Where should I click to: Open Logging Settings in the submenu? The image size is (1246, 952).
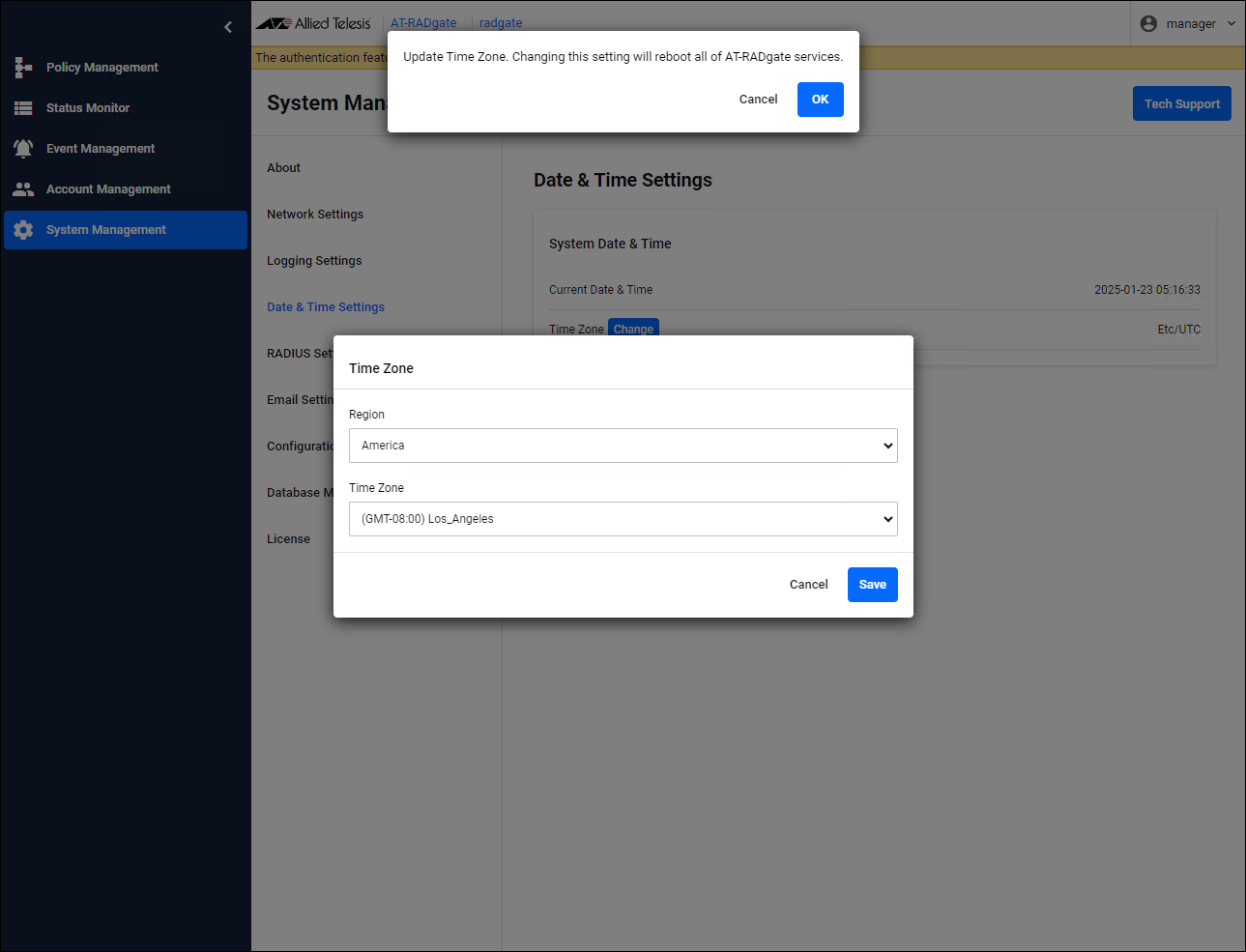click(314, 261)
